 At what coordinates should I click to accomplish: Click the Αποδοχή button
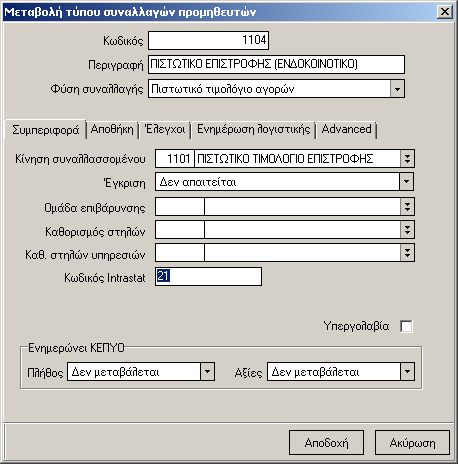tap(326, 443)
